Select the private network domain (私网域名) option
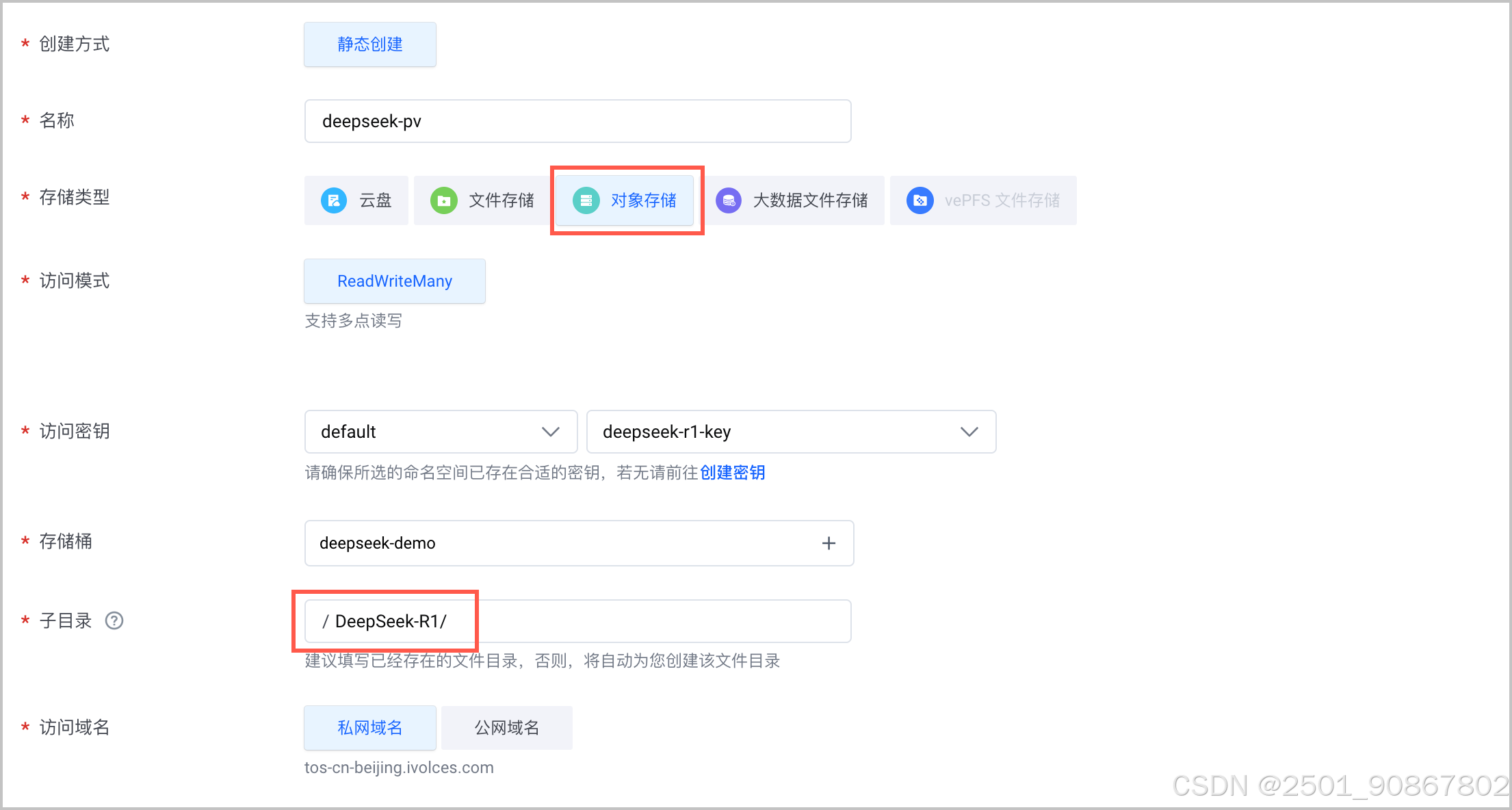The height and width of the screenshot is (810, 1512). point(369,727)
